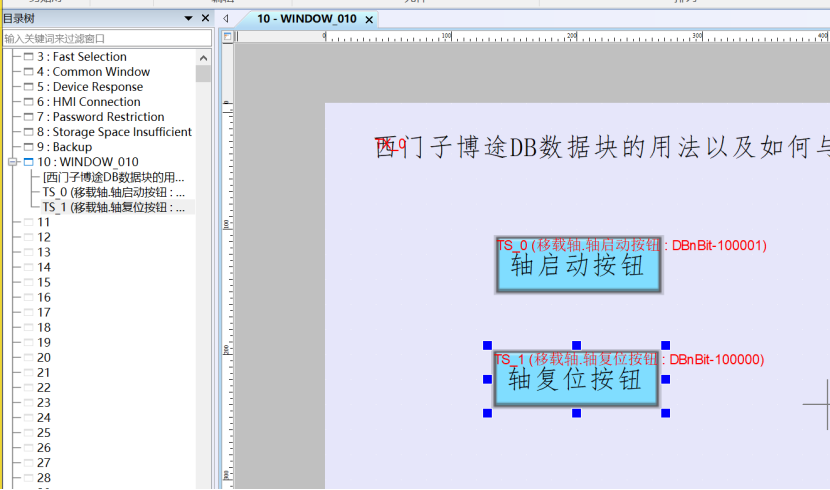Viewport: 830px width, 490px height.
Task: Open the directory tree panel dropdown arrow
Action: point(188,19)
